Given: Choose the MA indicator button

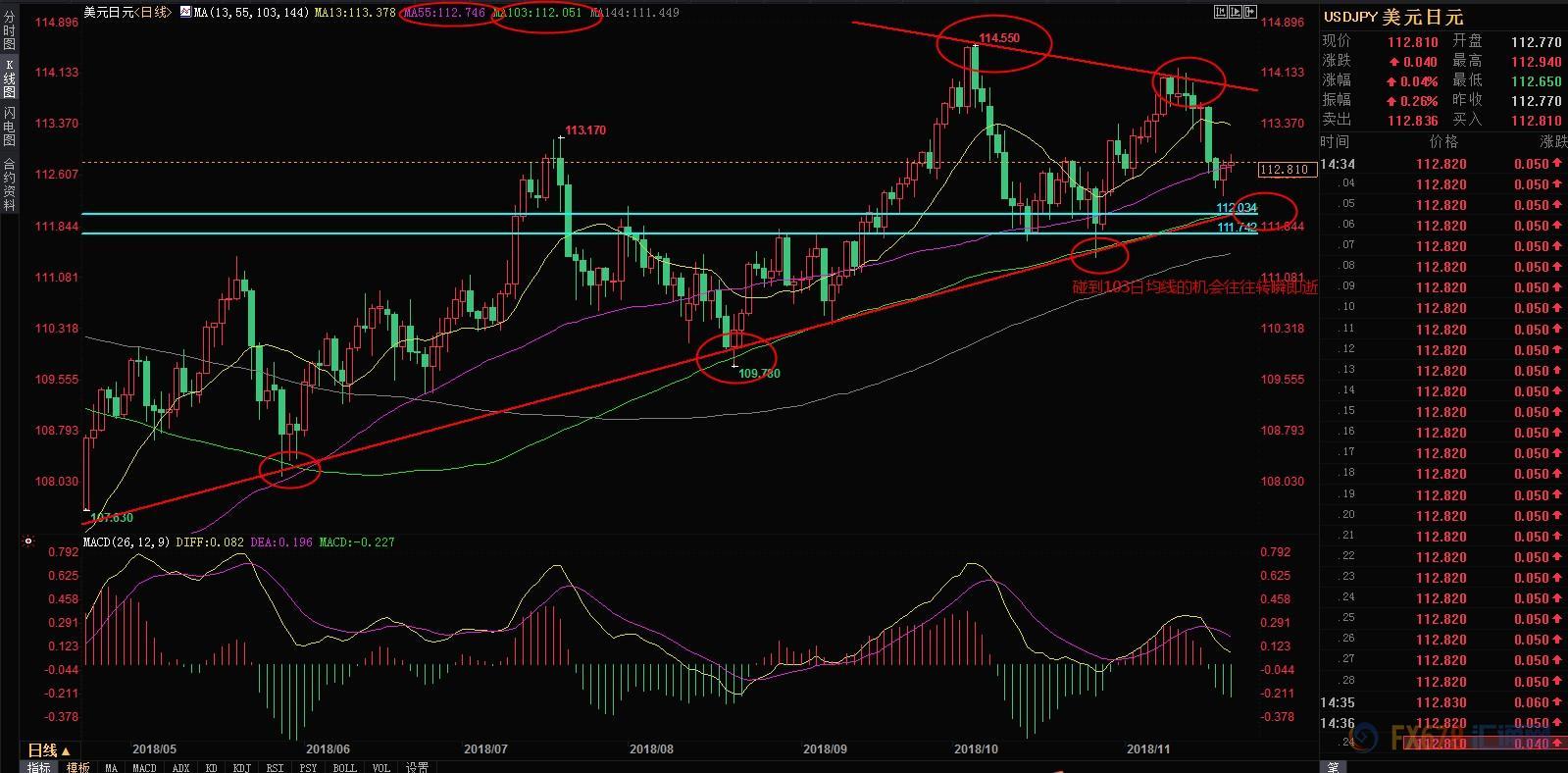Looking at the screenshot, I should click(111, 767).
